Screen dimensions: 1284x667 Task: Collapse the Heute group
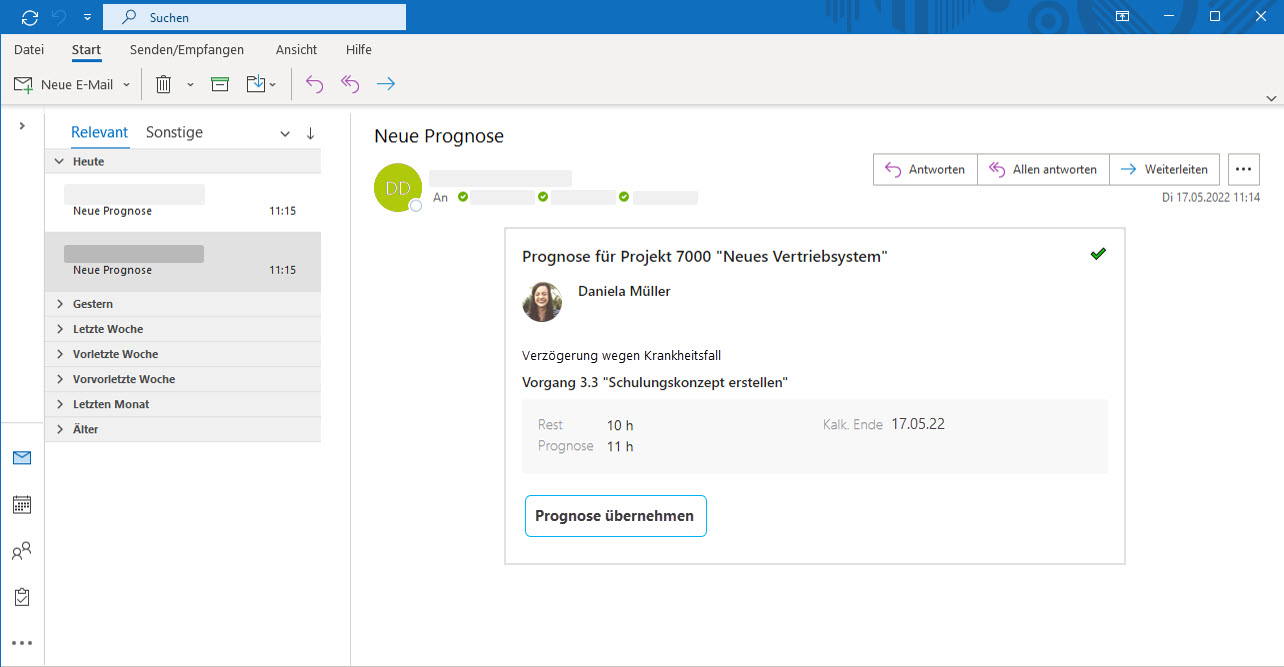tap(59, 162)
